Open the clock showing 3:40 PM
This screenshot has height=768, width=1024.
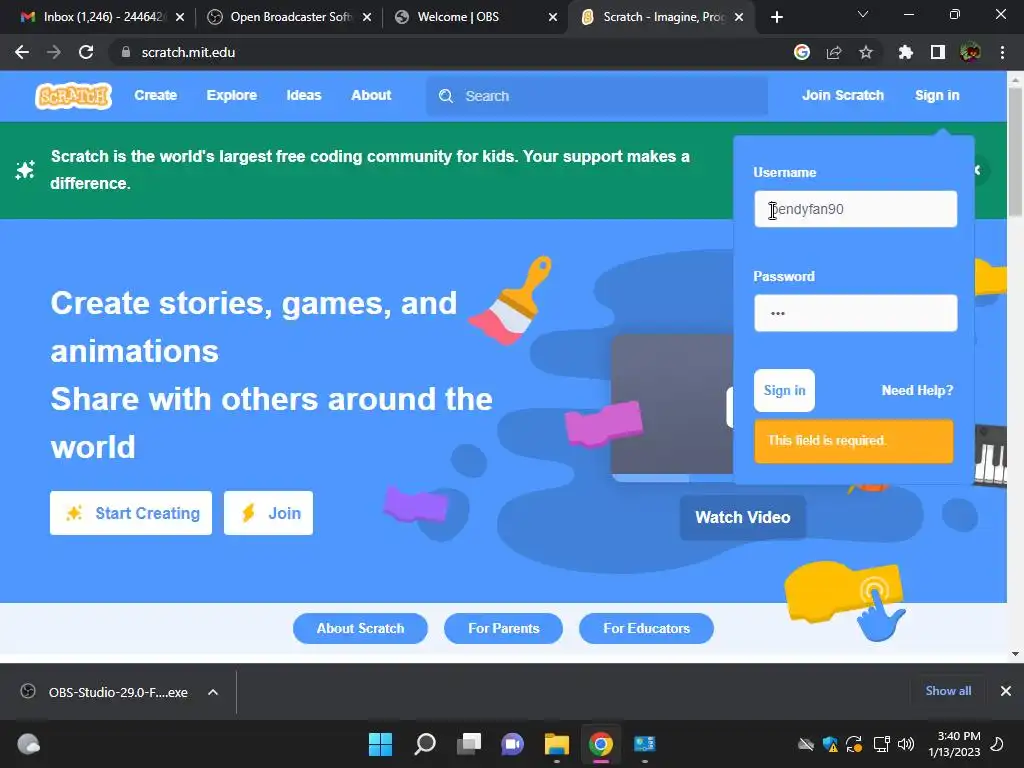point(955,744)
